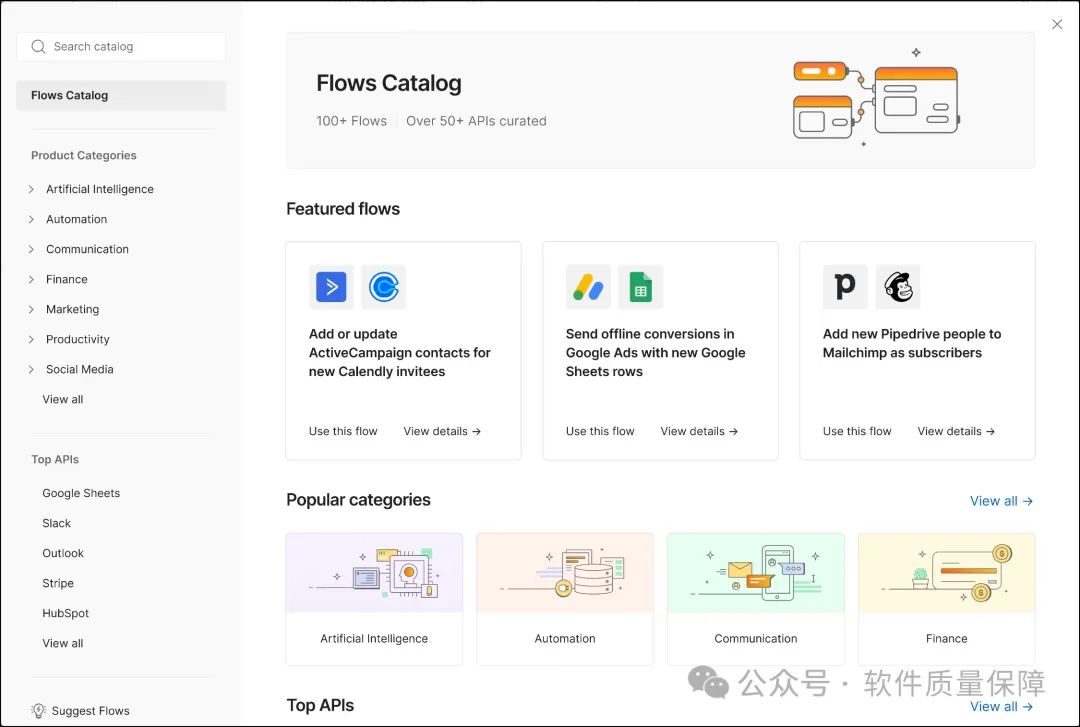The height and width of the screenshot is (727, 1080).
Task: Use this flow for ActiveCampaign Calendly card
Action: pos(343,431)
